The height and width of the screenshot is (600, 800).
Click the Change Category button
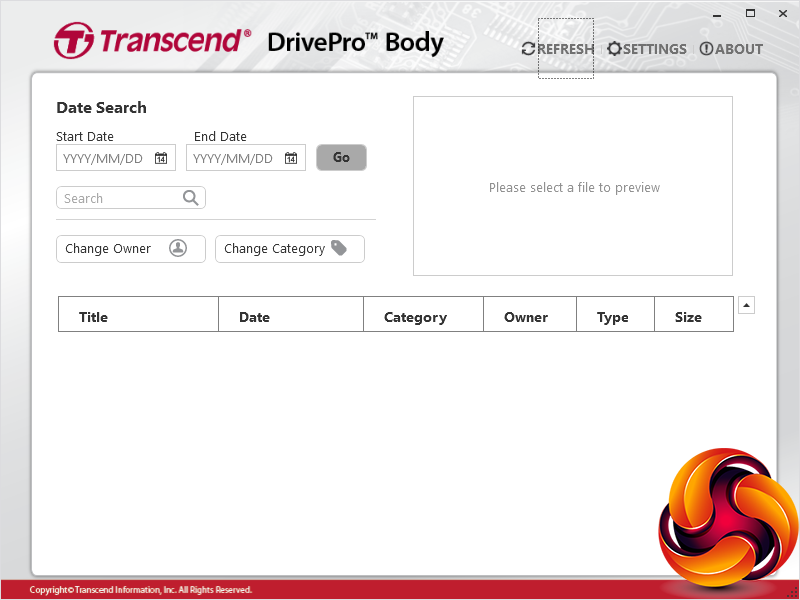290,248
